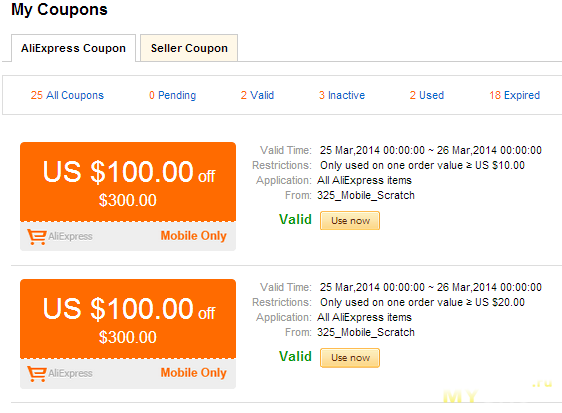Use now for coupon with $10.00 minimum
The image size is (562, 413).
click(x=350, y=220)
